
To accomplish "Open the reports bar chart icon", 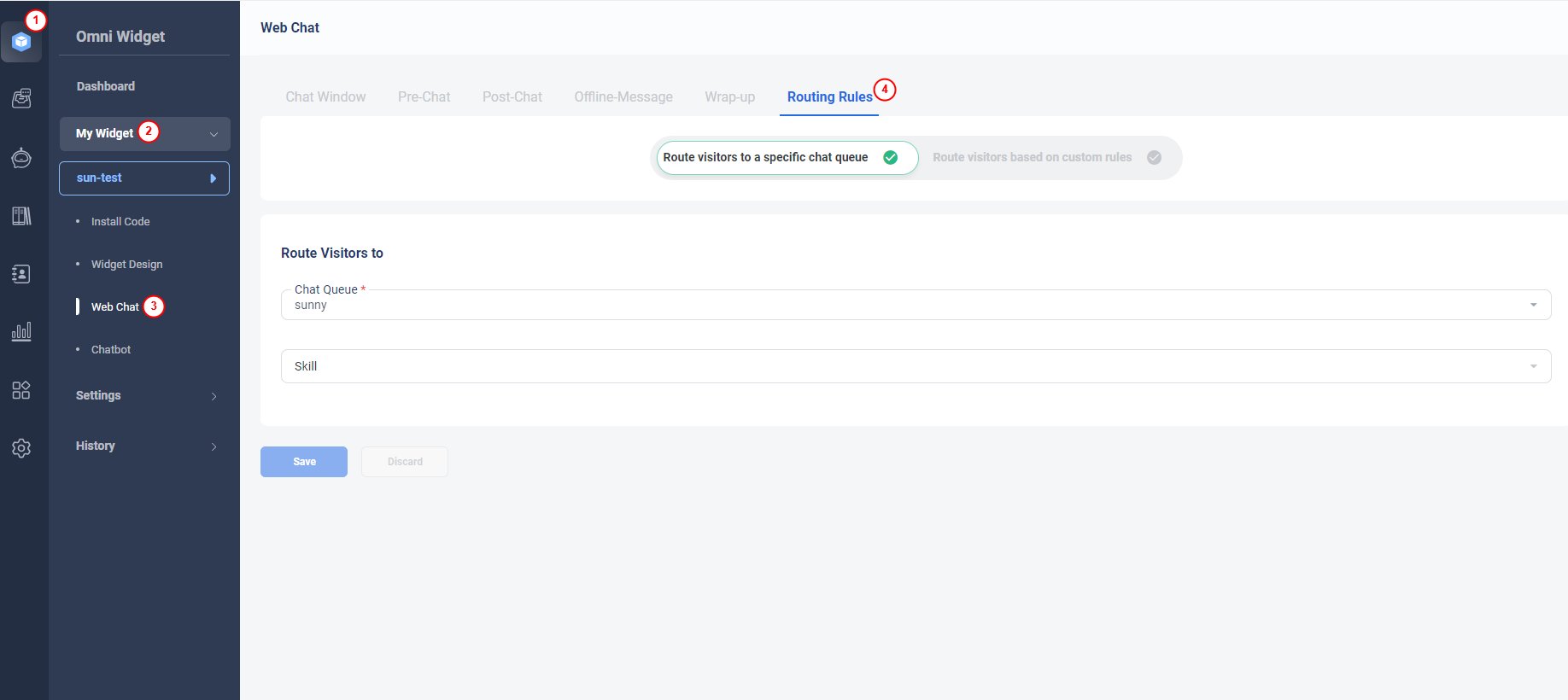I will click(x=21, y=332).
